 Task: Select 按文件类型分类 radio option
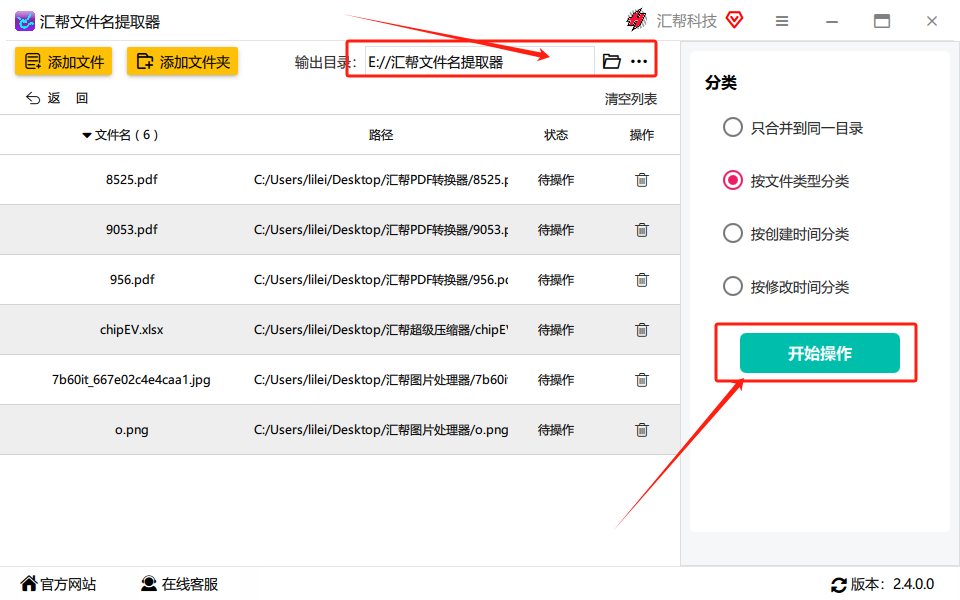tap(733, 181)
